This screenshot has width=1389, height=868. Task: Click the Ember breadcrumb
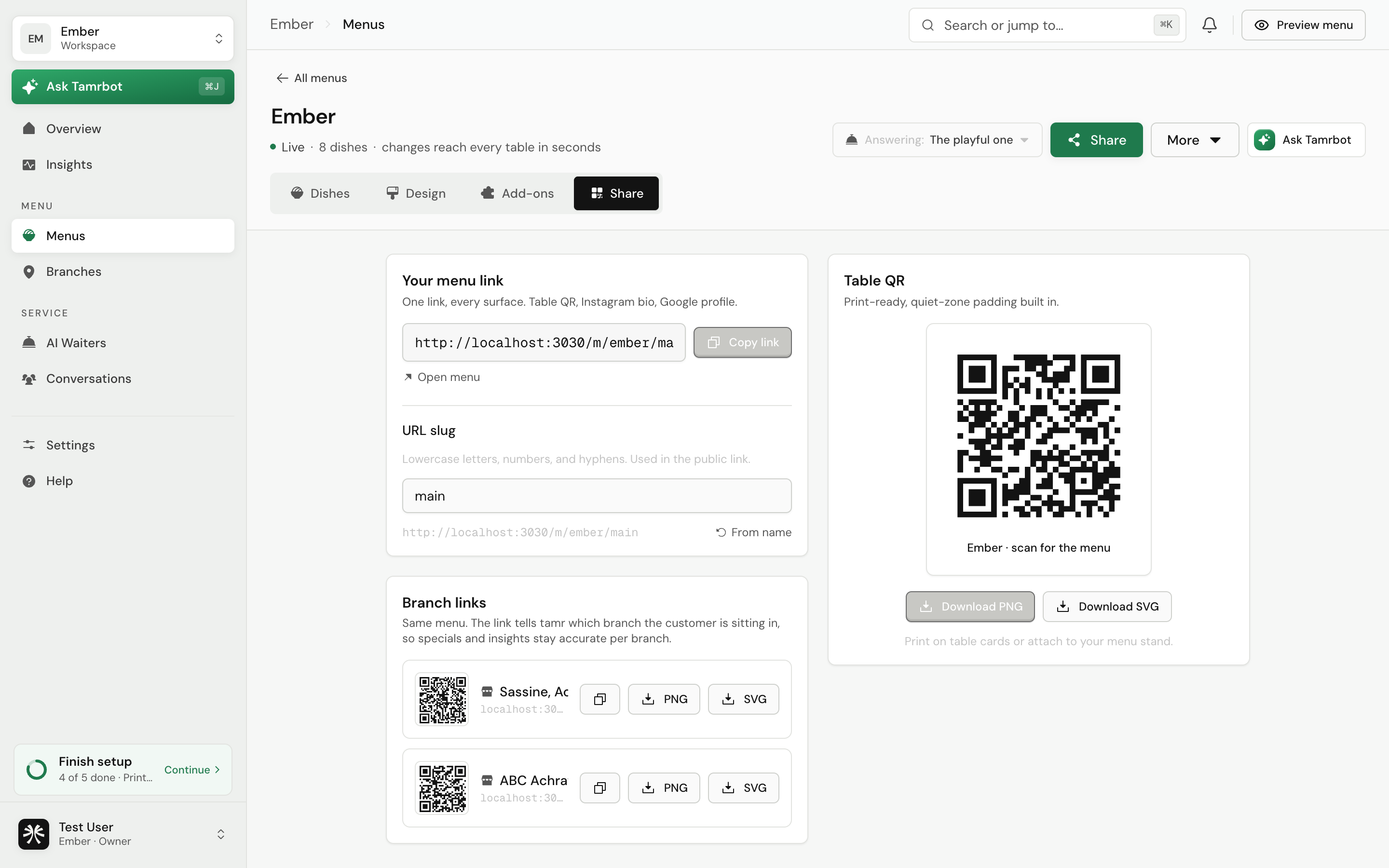pyautogui.click(x=292, y=24)
